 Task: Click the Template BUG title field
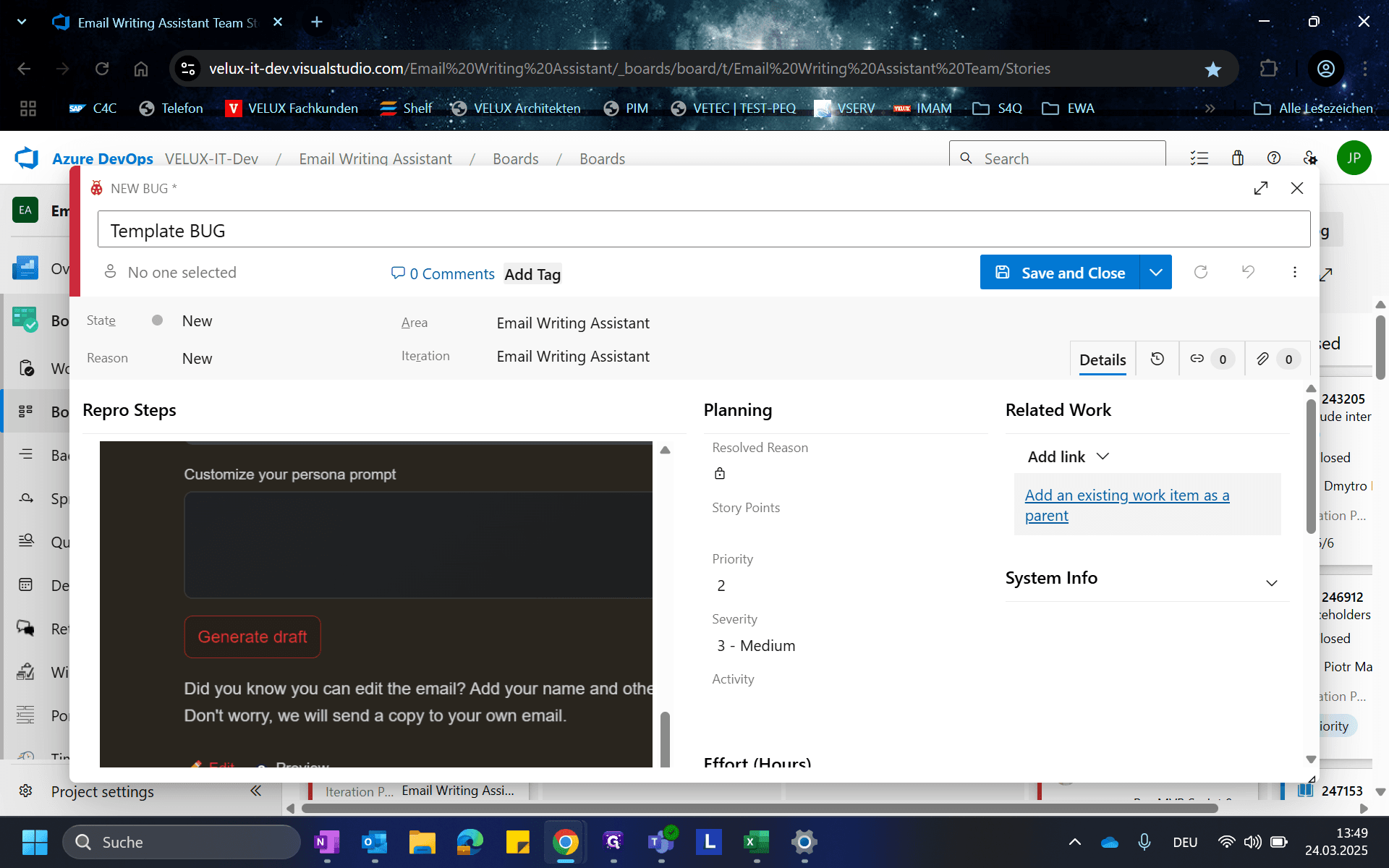tap(703, 230)
